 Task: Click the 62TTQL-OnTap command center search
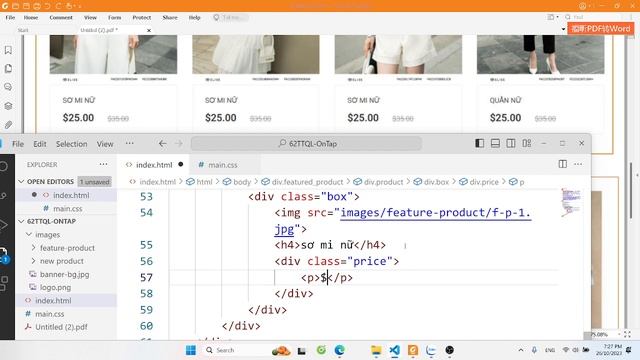(306, 144)
